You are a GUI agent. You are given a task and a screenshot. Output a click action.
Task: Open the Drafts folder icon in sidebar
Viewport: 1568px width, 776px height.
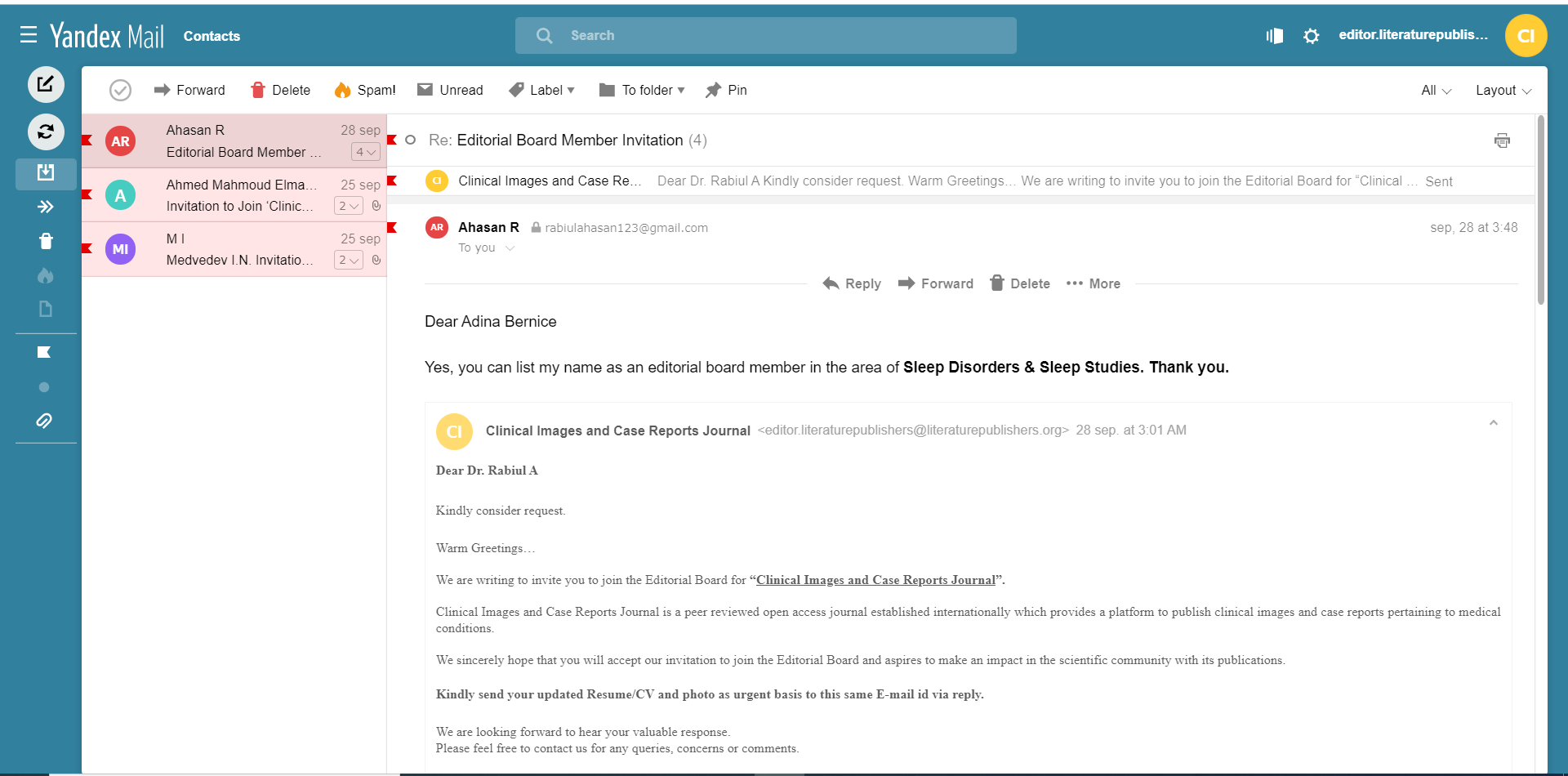[x=46, y=309]
